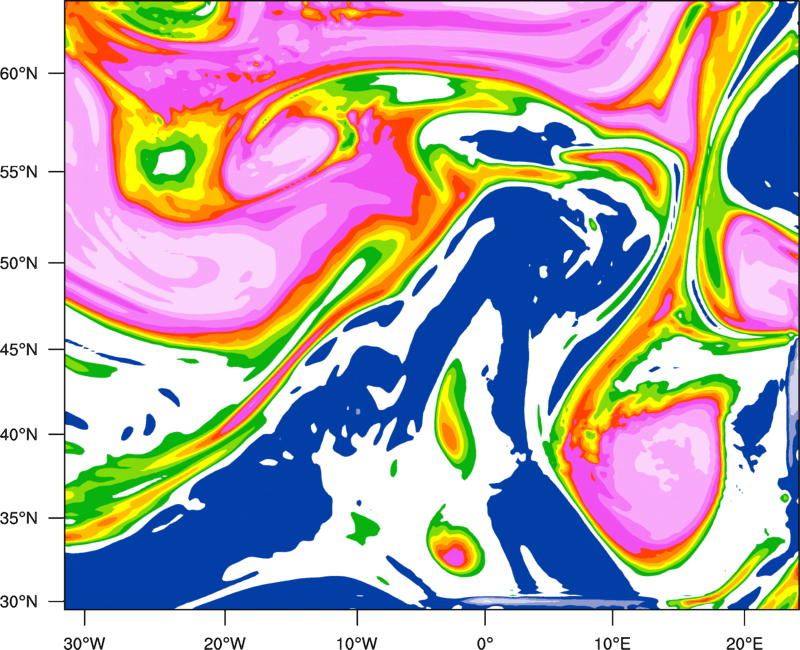Click the 20°E longitude label

click(744, 643)
